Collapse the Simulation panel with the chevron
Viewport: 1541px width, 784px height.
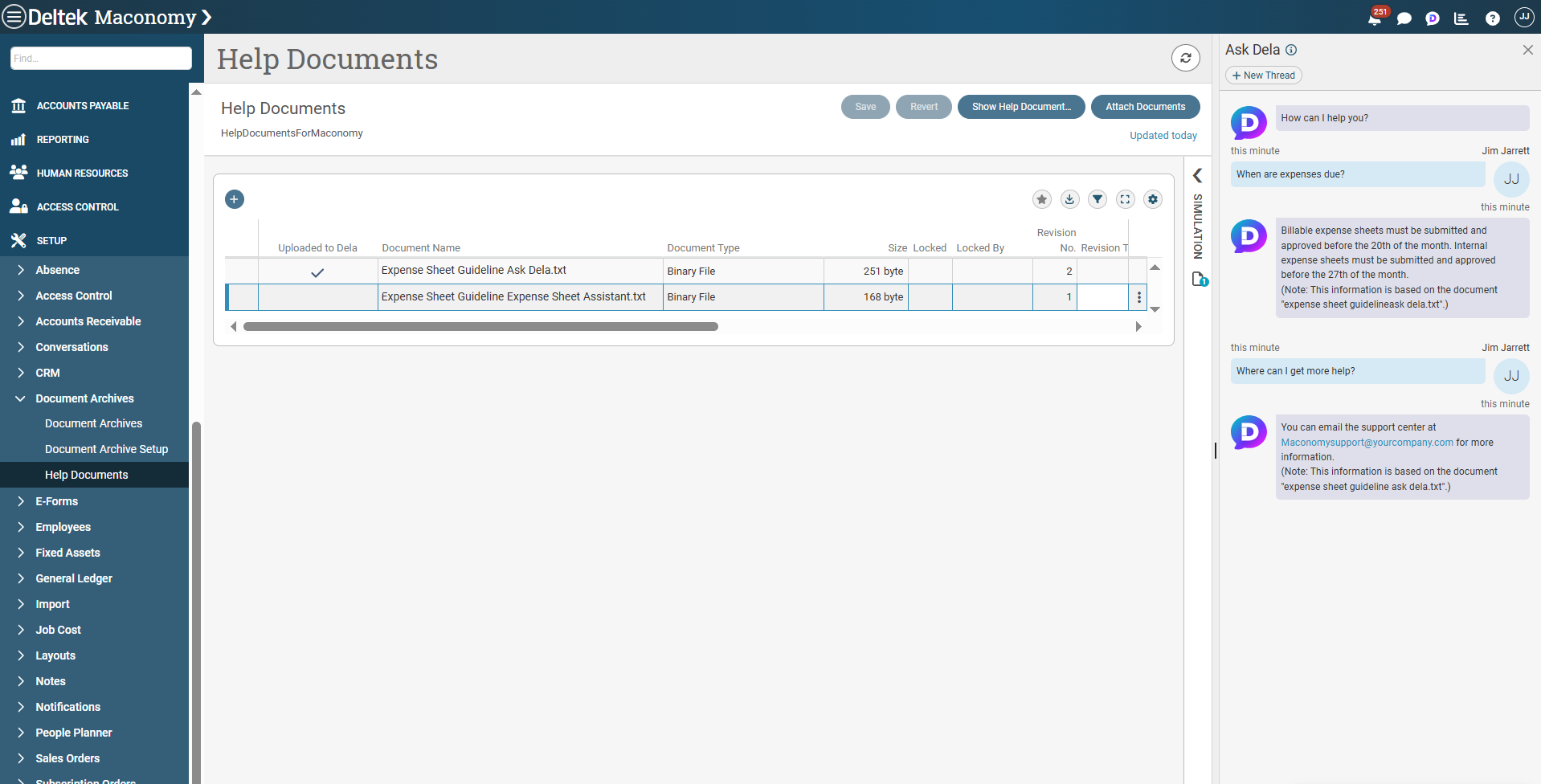point(1198,175)
